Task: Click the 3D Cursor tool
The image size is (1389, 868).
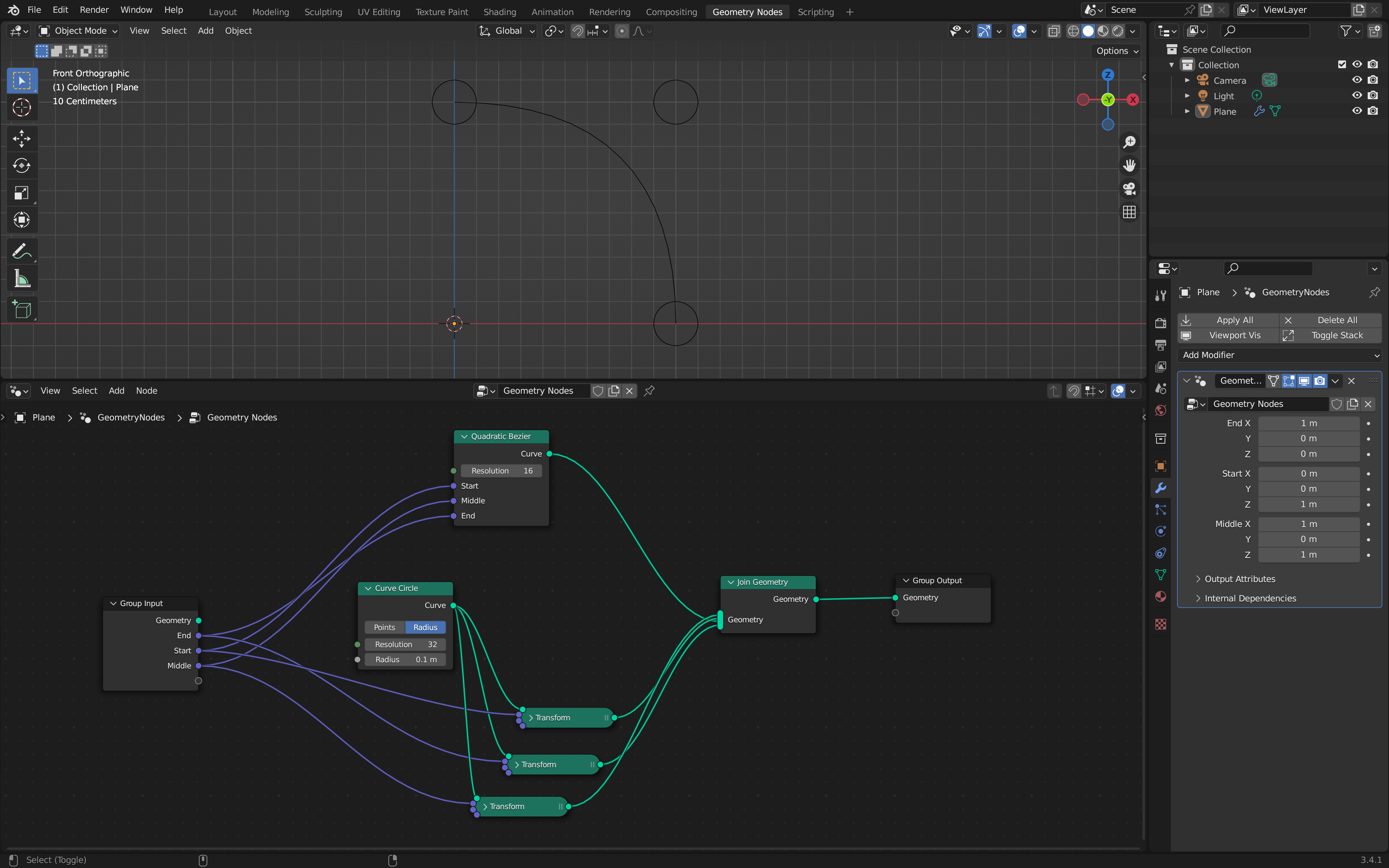Action: point(21,107)
